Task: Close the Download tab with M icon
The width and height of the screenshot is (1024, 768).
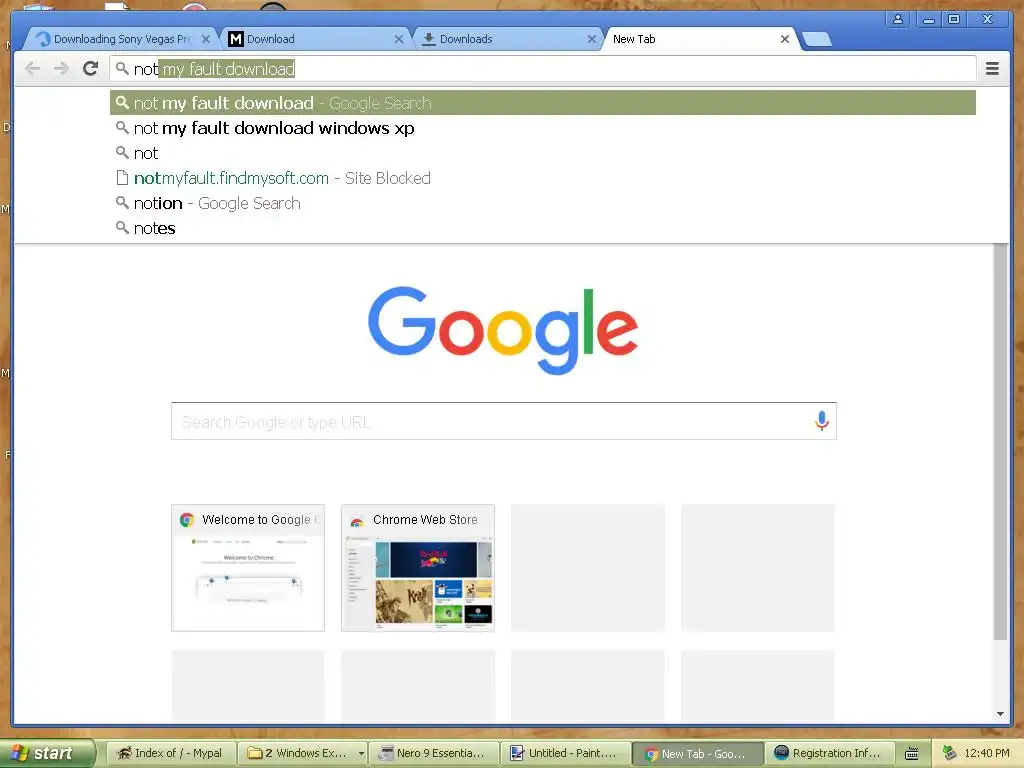Action: (x=399, y=39)
